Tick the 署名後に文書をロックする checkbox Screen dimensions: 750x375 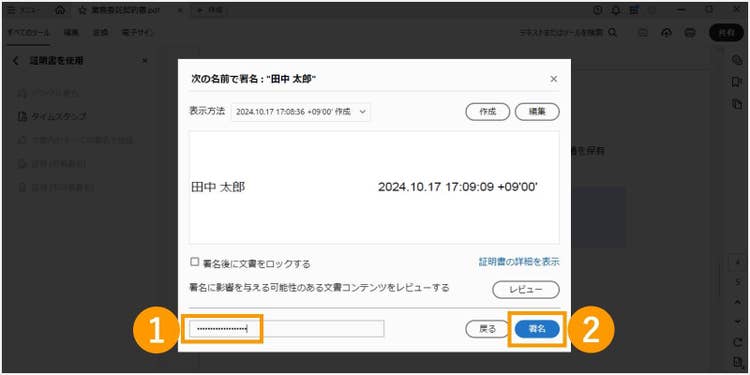194,262
